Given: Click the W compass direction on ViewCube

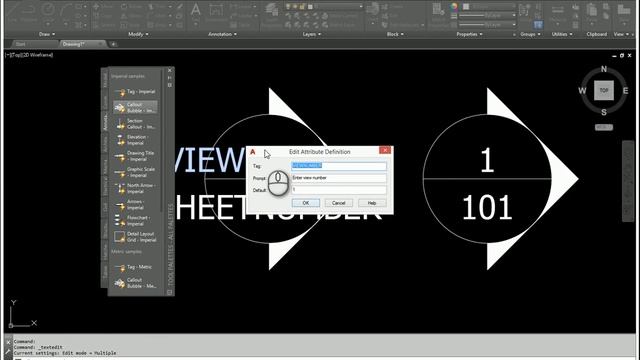Looking at the screenshot, I should pos(582,91).
